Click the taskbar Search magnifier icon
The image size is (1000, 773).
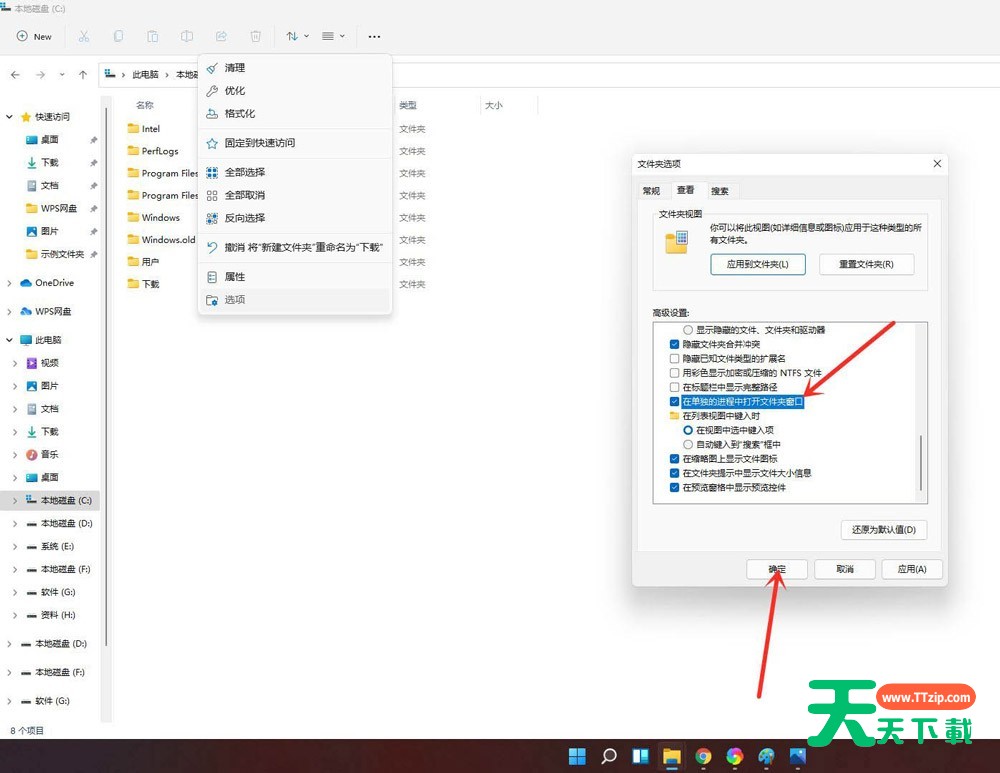pos(609,756)
